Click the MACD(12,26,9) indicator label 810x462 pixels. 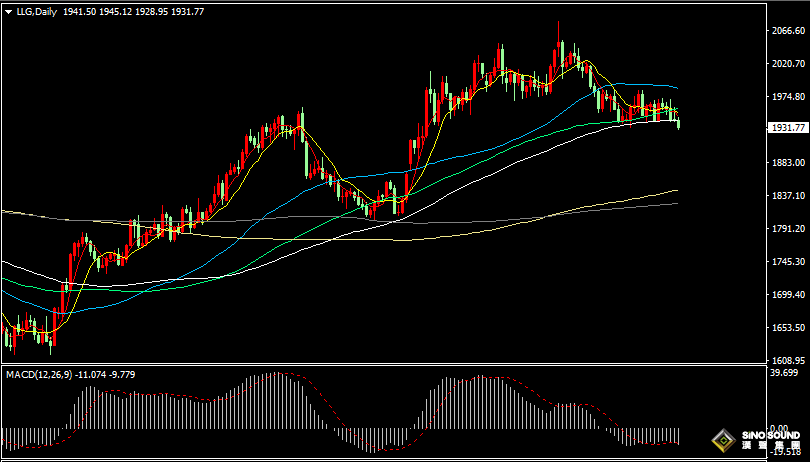tap(39, 375)
